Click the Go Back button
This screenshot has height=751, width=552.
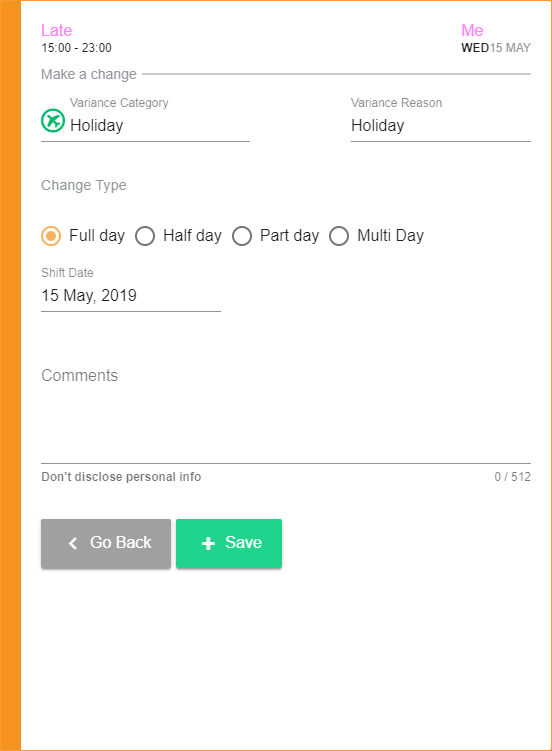pyautogui.click(x=106, y=544)
